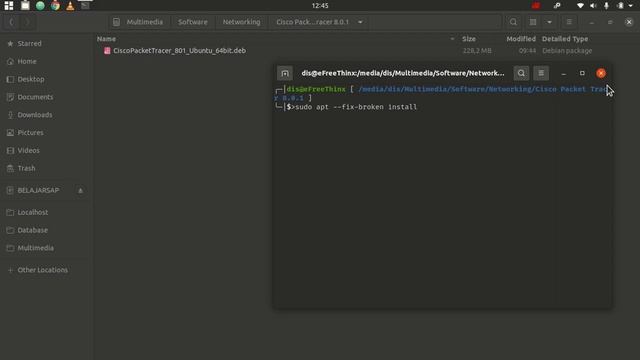Eject the BELAJARSAP volume

point(80,191)
